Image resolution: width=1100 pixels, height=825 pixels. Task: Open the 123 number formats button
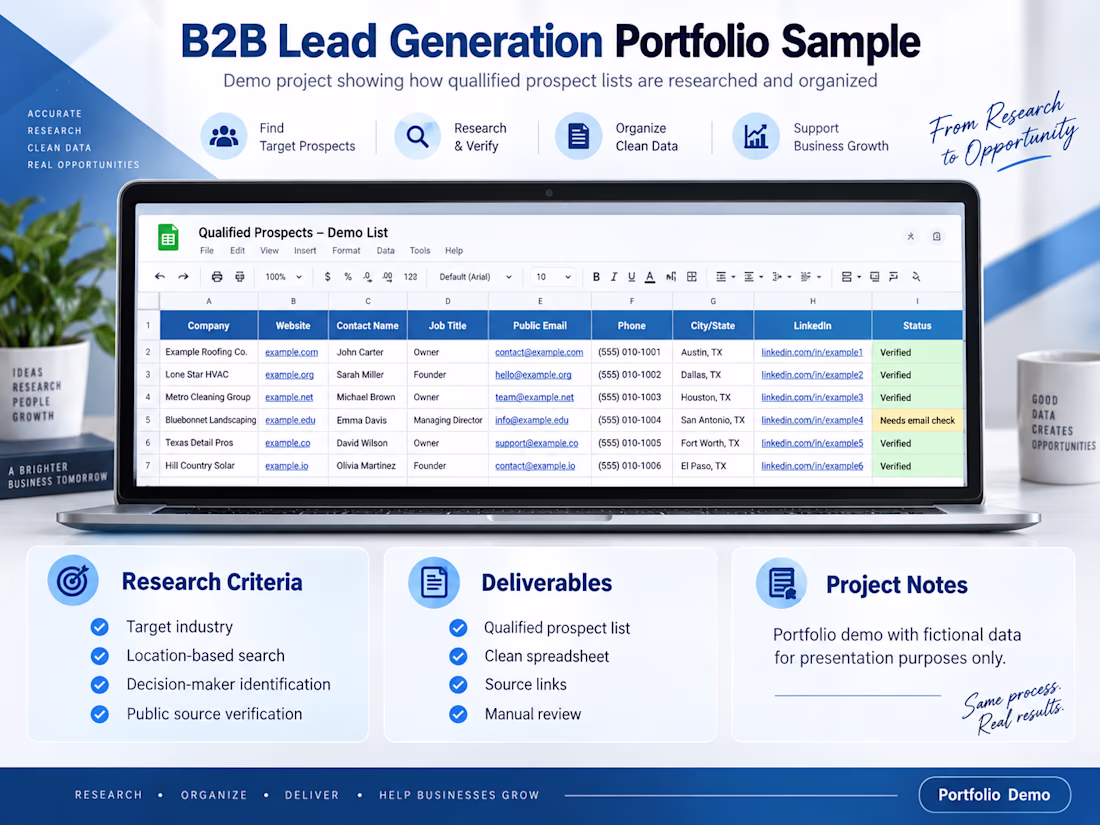tap(410, 276)
